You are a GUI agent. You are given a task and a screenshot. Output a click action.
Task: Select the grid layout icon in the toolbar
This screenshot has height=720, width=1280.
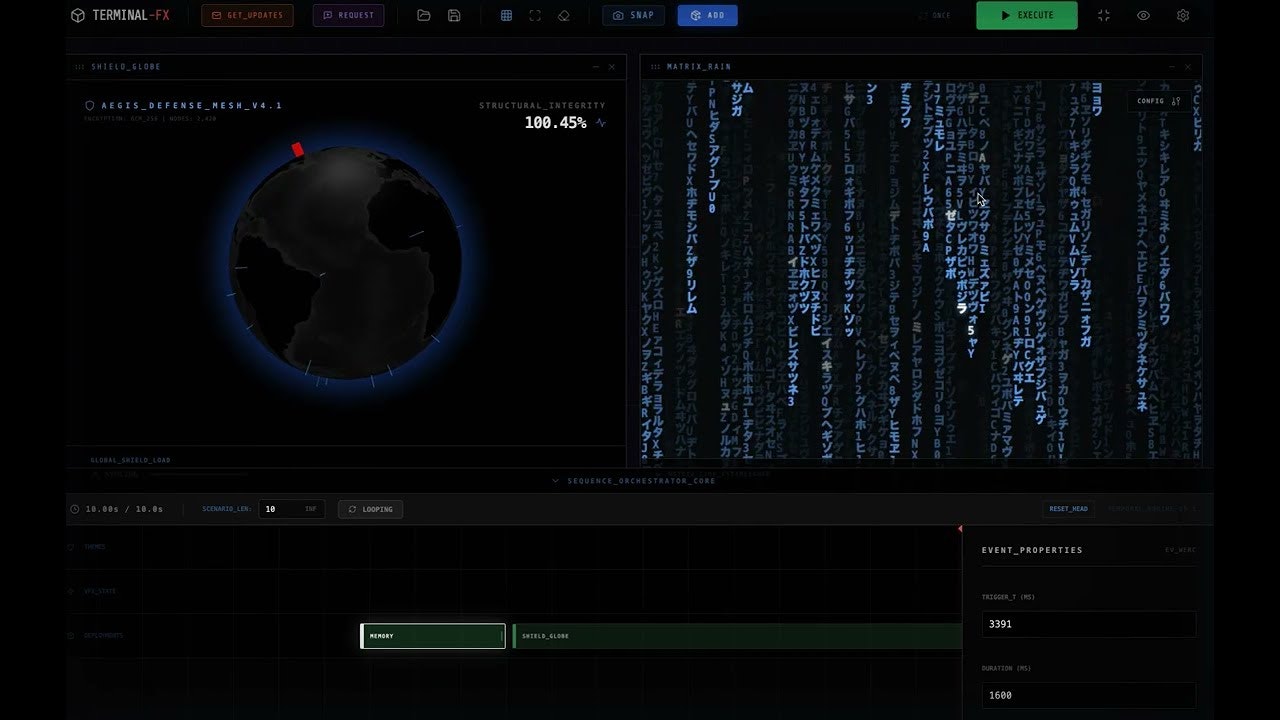coord(506,15)
